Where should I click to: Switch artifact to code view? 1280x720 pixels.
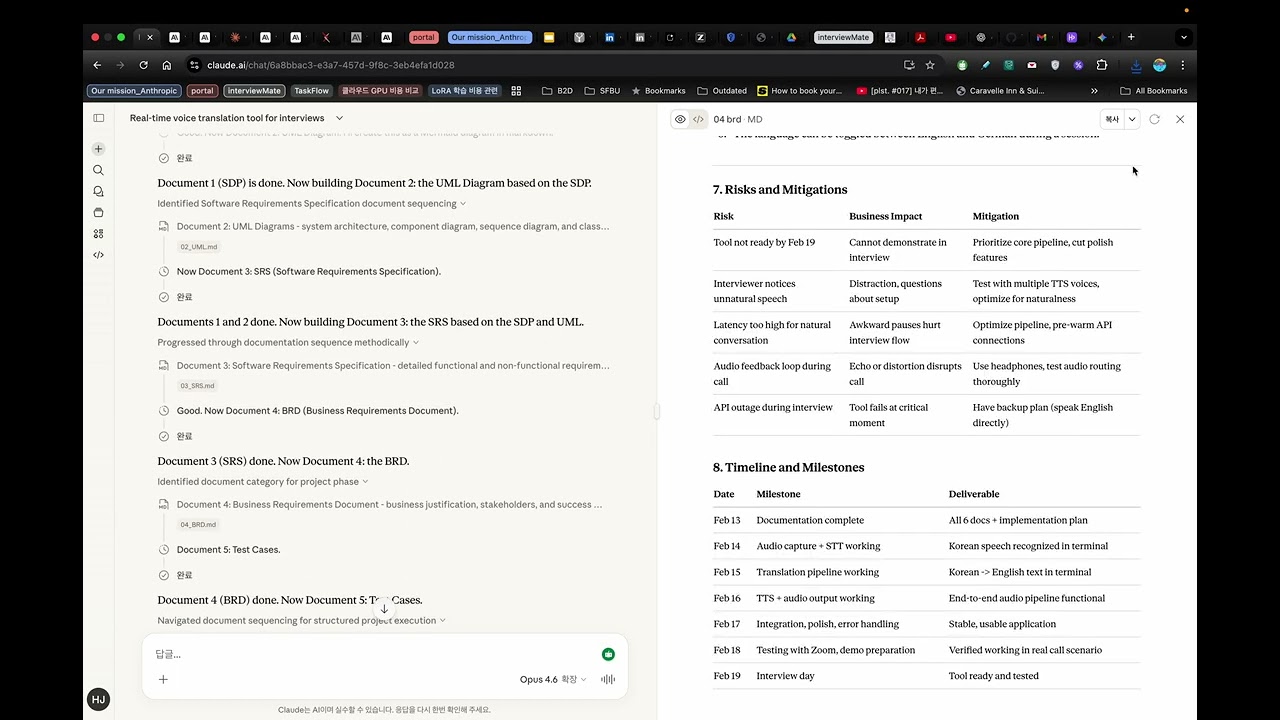[698, 119]
